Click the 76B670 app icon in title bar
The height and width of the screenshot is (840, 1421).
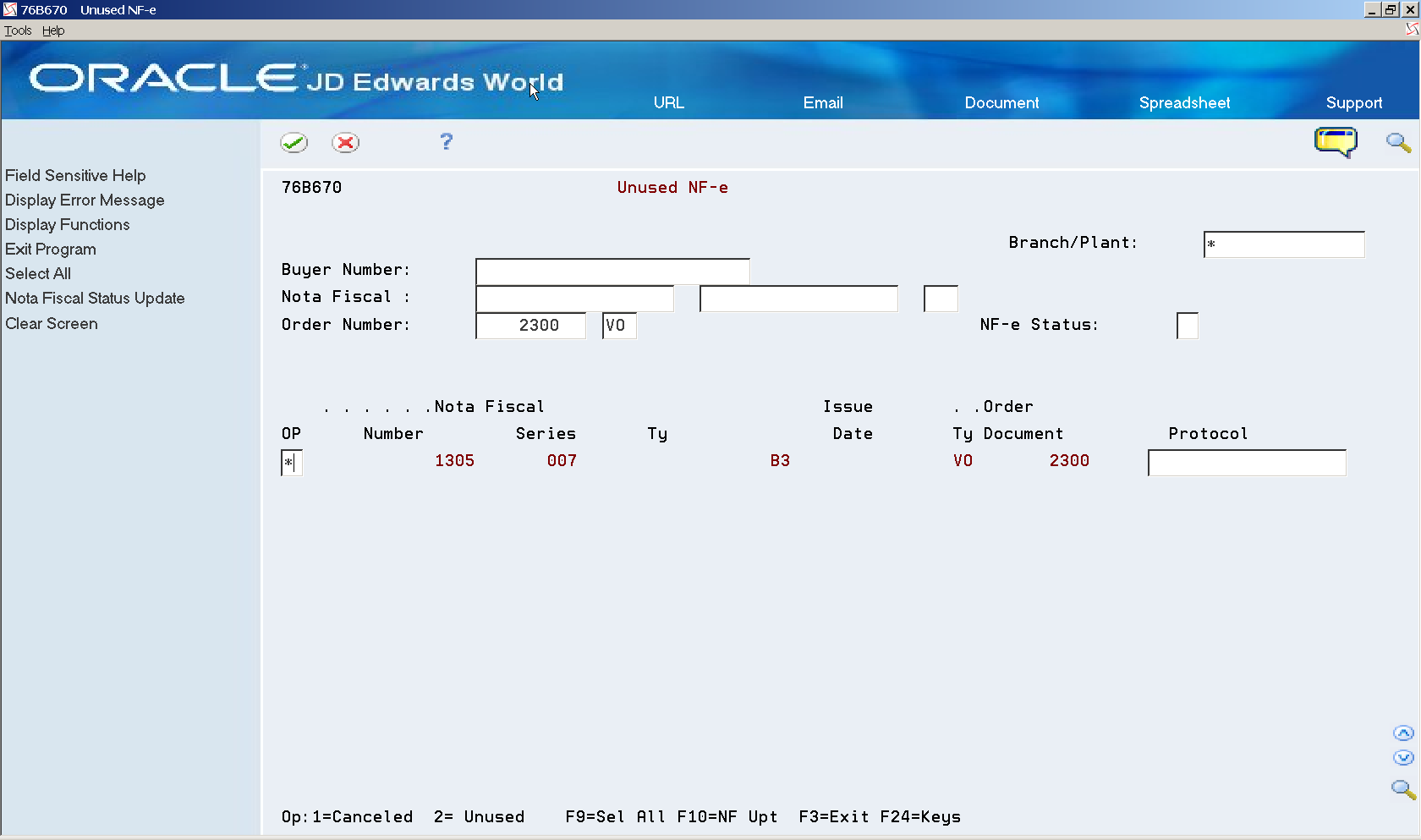point(10,9)
